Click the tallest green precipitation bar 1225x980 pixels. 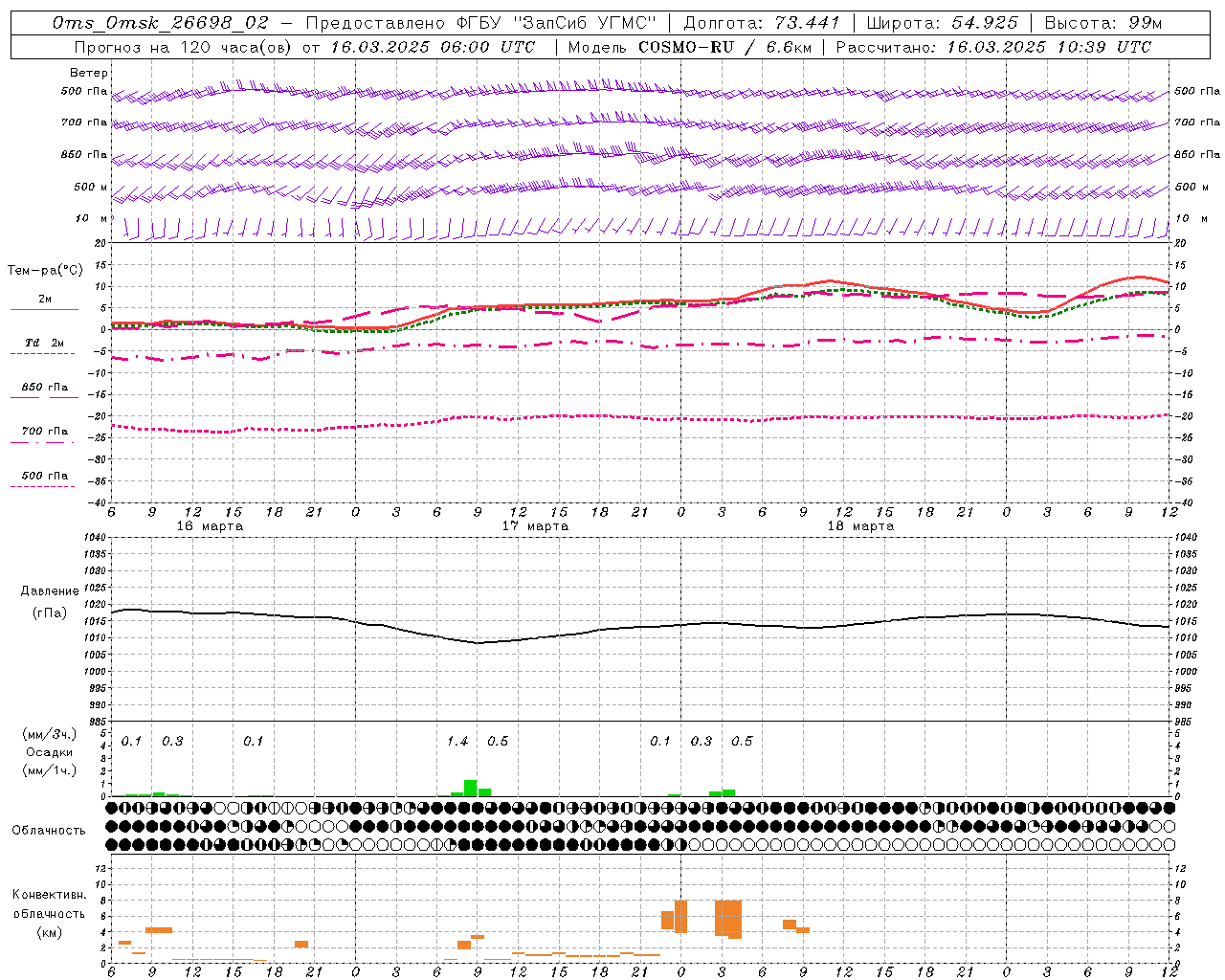click(470, 788)
